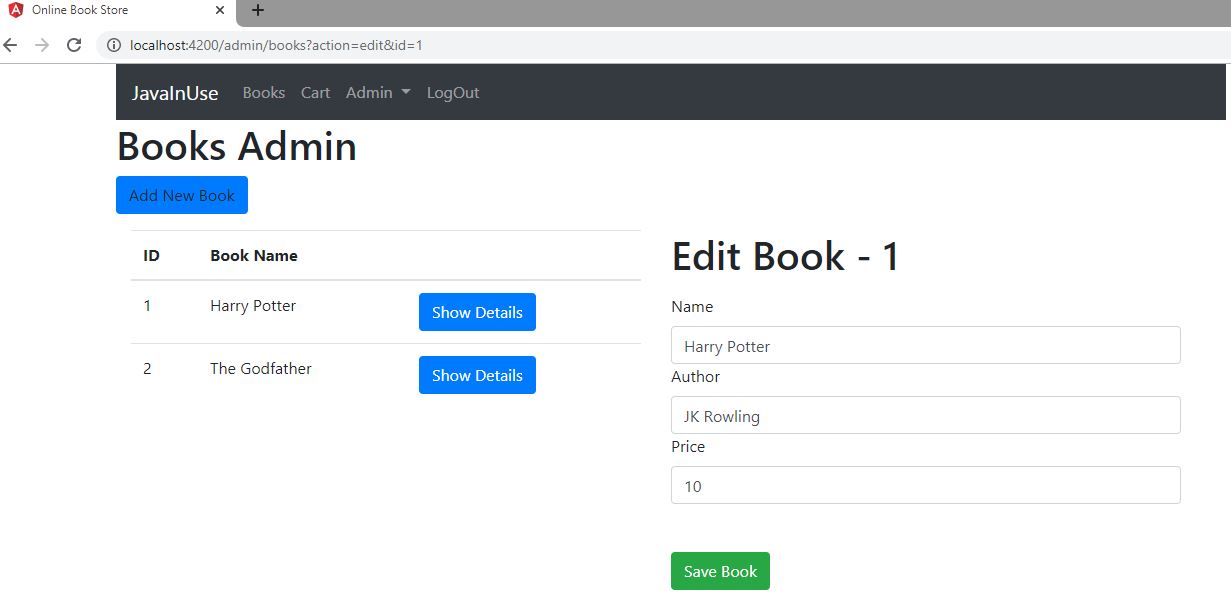Image resolution: width=1231 pixels, height=599 pixels.
Task: Go to JavaInUse brand home
Action: 175,93
